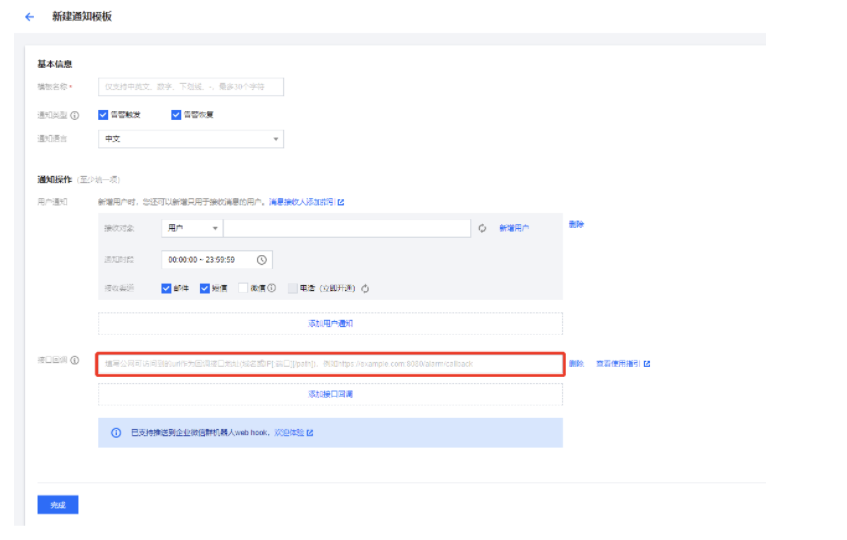The width and height of the screenshot is (847, 540).
Task: Expand the recipient type dropdown showing 用户
Action: (x=191, y=229)
